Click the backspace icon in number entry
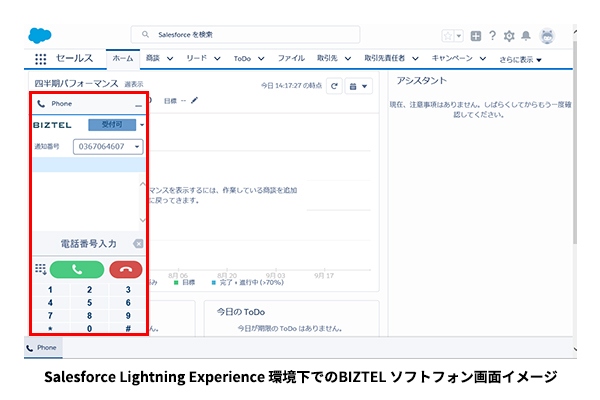The image size is (600, 400). click(138, 244)
